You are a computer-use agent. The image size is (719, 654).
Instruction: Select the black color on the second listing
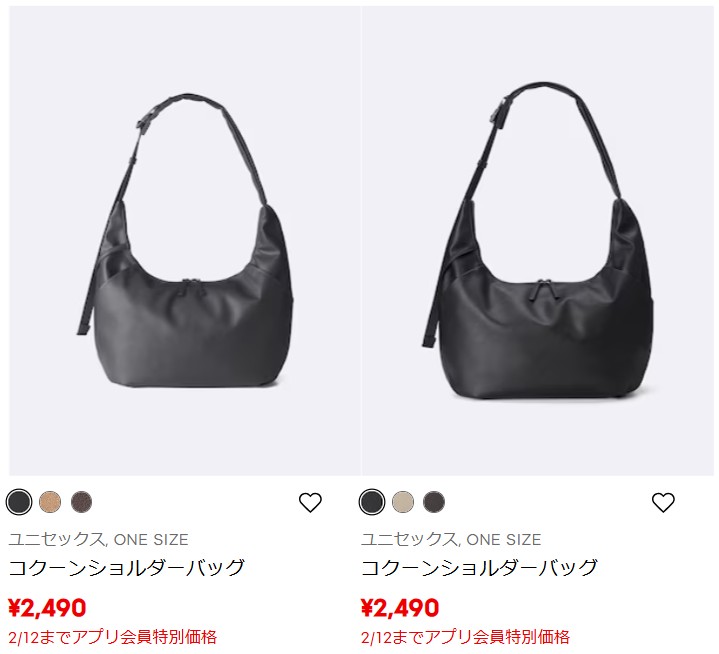(x=372, y=502)
